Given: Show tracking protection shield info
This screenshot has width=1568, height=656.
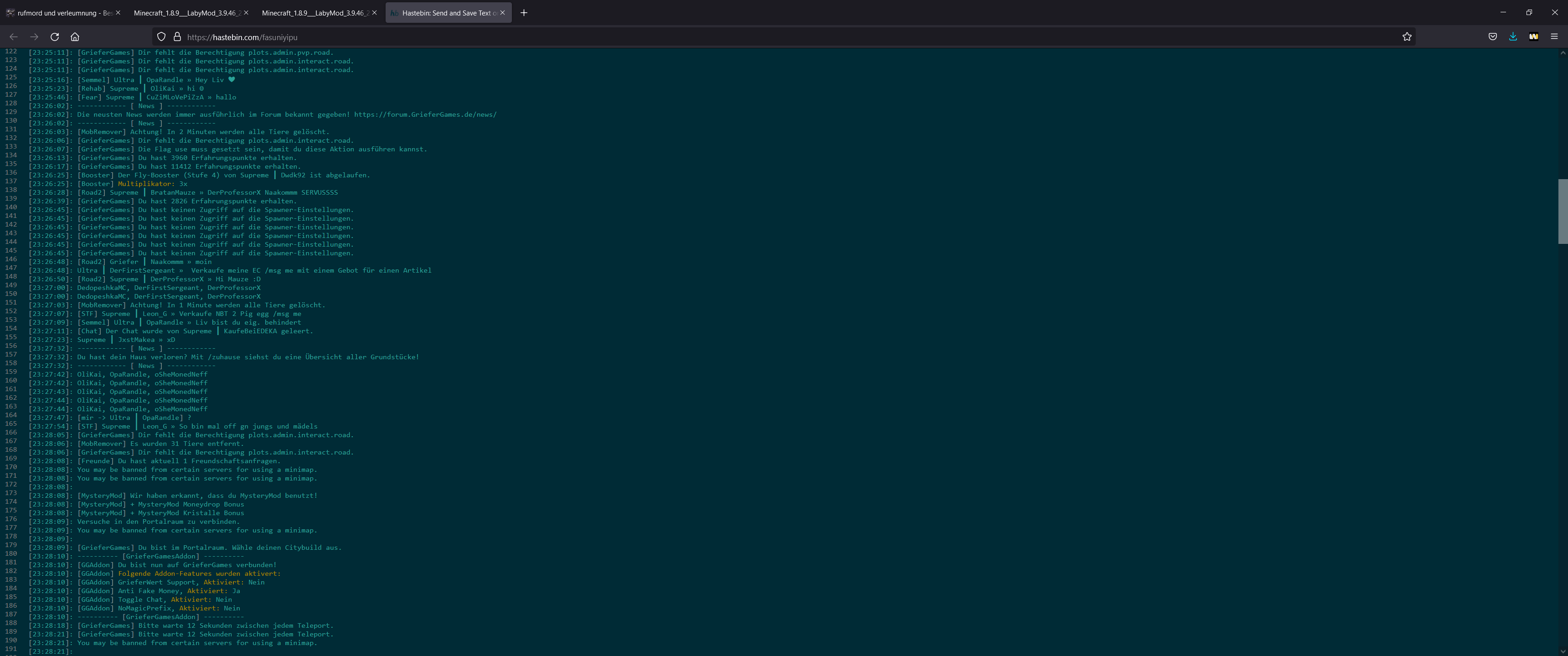Looking at the screenshot, I should pyautogui.click(x=161, y=36).
